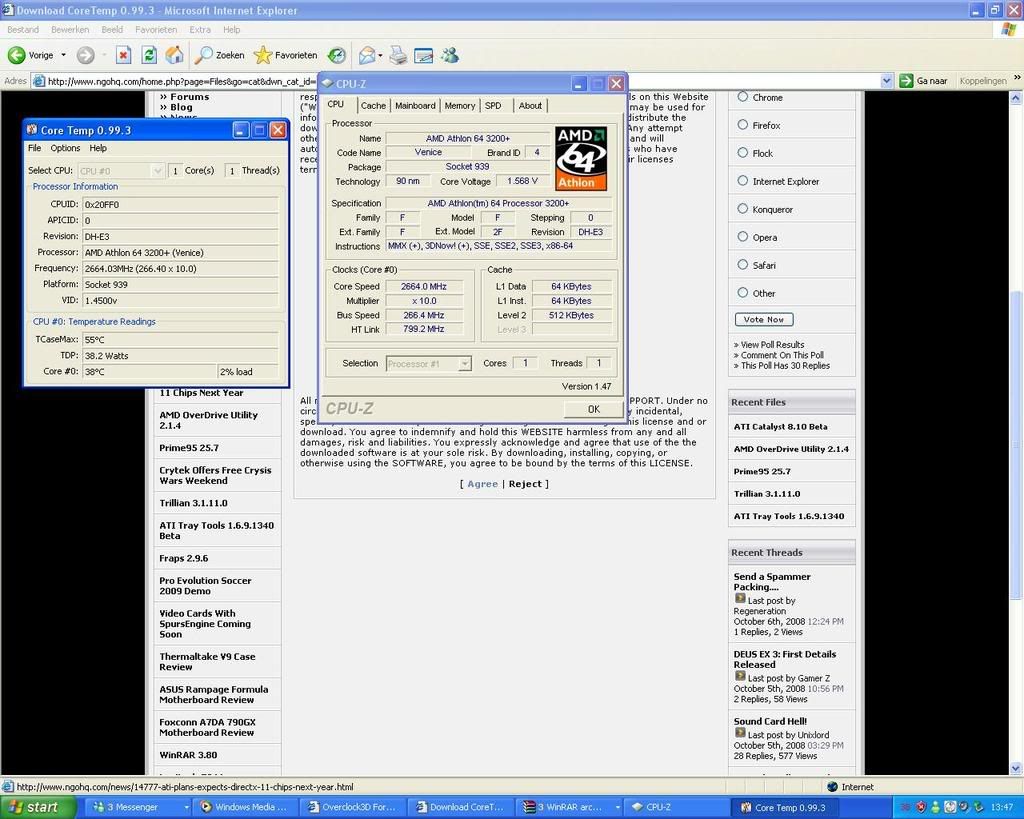Expand the WinRAR taskbar group arrow
Screen dimensions: 1024x819
[616, 807]
